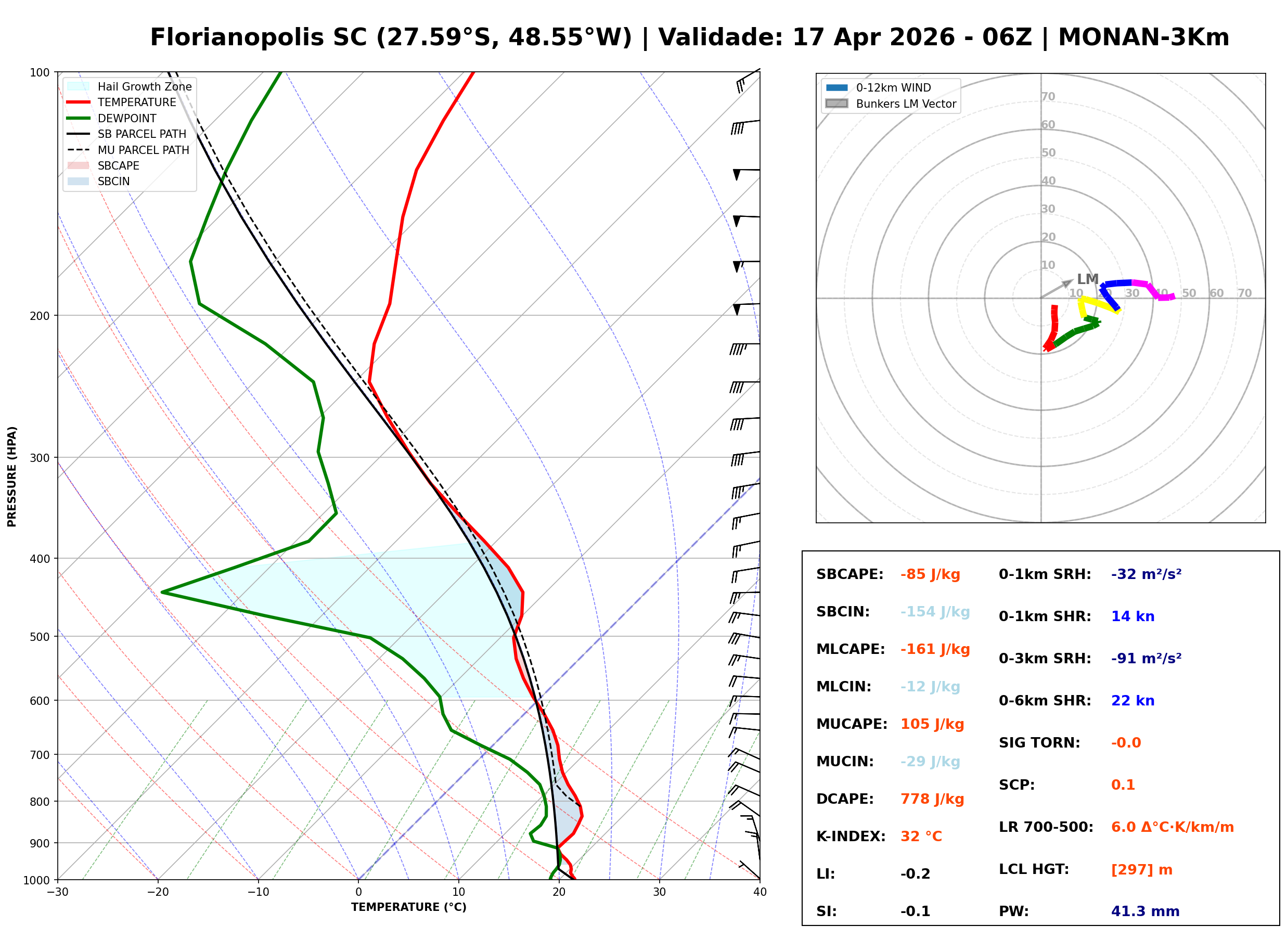
Task: Click the MUCAPE value 105 J/kg
Action: coord(932,724)
